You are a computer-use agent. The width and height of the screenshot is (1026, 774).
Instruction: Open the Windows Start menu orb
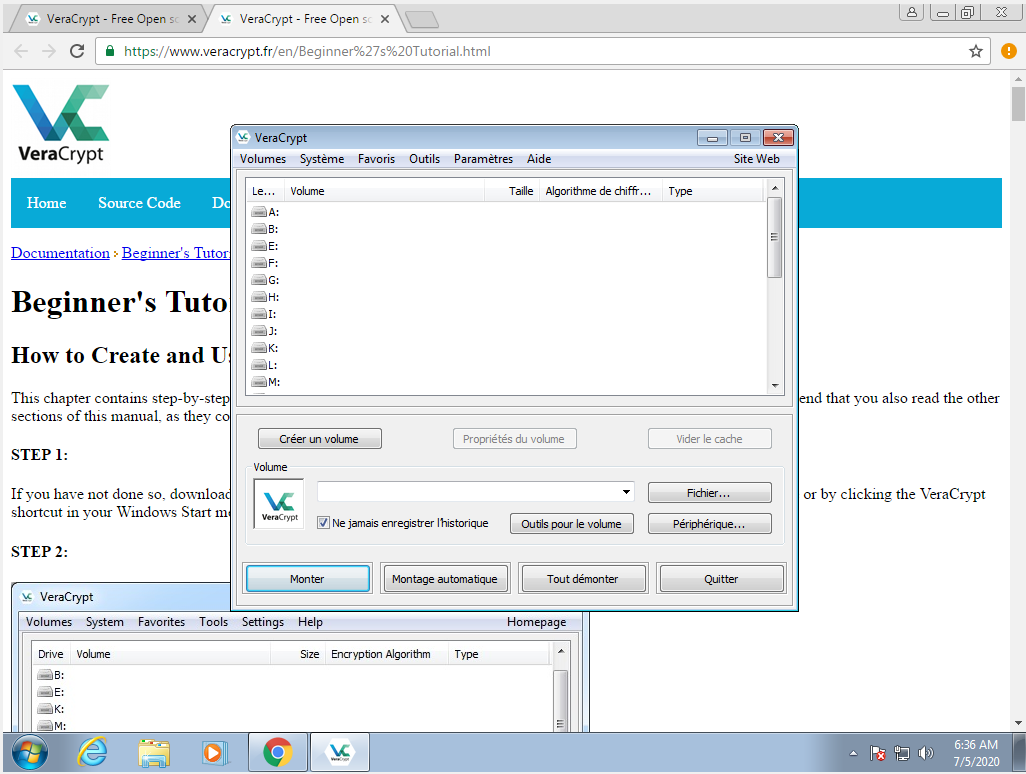29,753
